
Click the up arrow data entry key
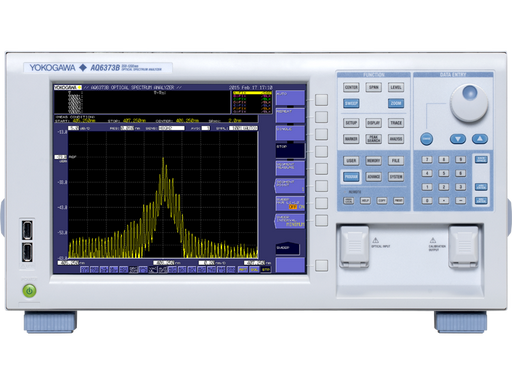coord(480,139)
